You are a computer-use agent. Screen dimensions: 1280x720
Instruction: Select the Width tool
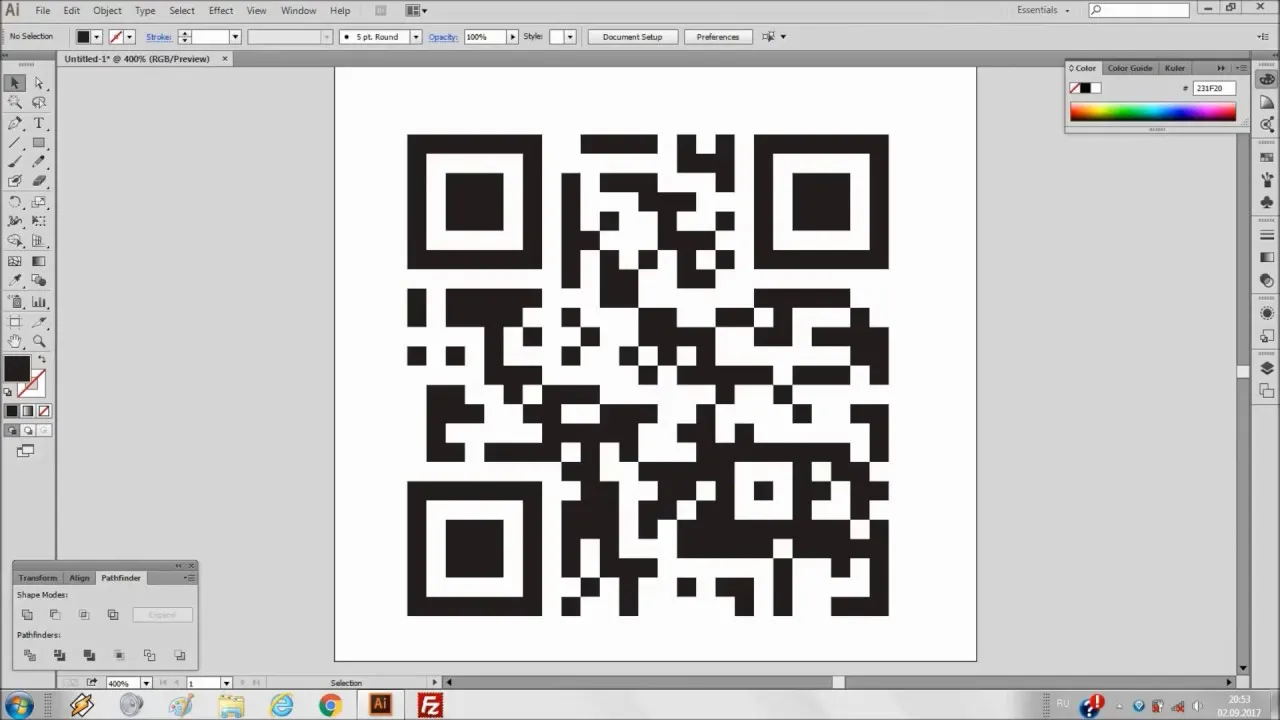[x=15, y=221]
